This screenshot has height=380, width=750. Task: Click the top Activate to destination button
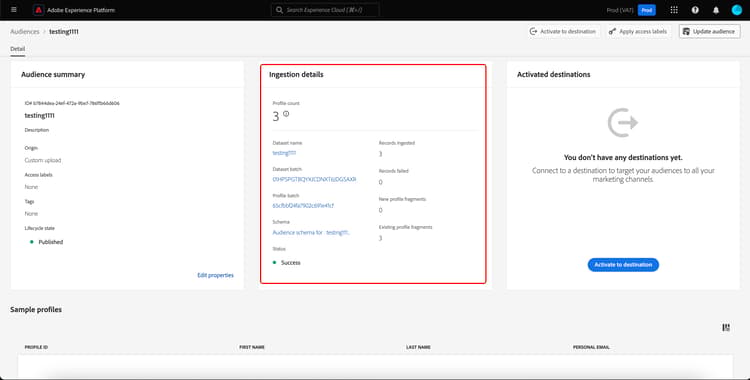563,32
